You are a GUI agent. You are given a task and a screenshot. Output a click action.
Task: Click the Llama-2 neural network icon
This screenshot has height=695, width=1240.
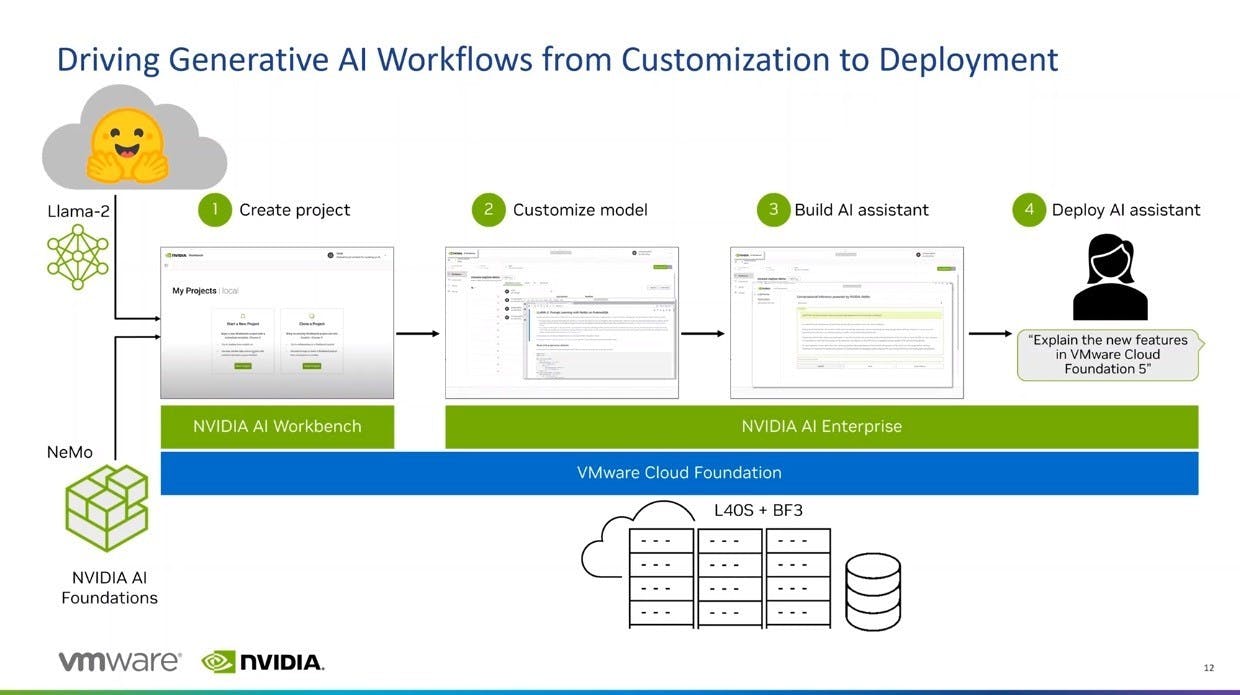point(77,256)
